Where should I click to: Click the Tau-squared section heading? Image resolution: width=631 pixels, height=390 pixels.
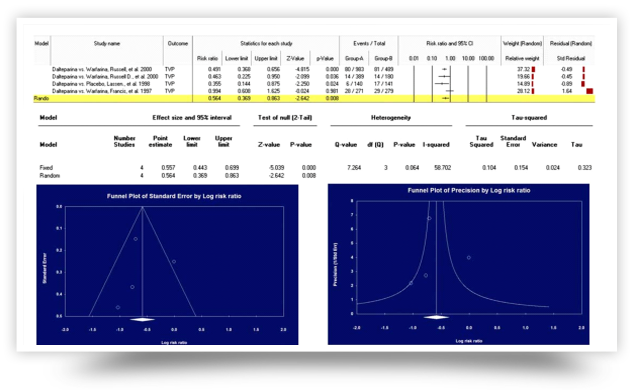[x=529, y=118]
